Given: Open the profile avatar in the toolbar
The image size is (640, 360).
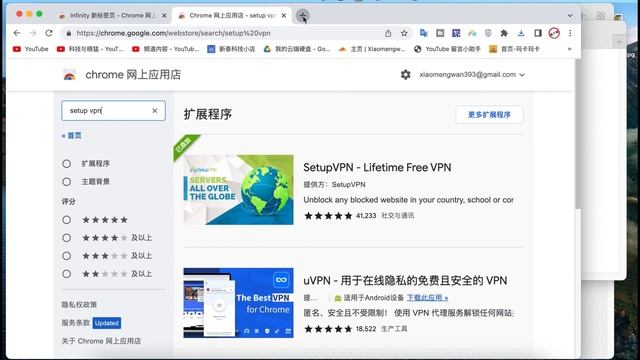Looking at the screenshot, I should [554, 33].
